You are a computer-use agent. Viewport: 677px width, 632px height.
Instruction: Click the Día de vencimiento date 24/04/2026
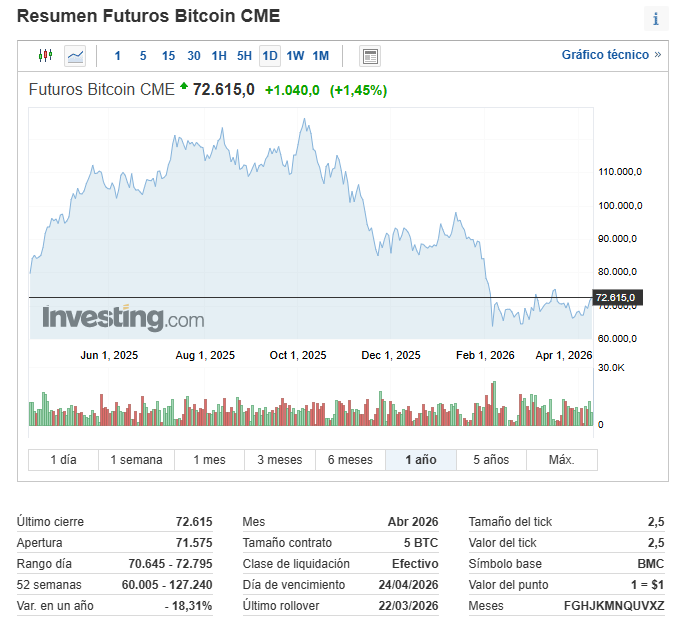(x=408, y=585)
